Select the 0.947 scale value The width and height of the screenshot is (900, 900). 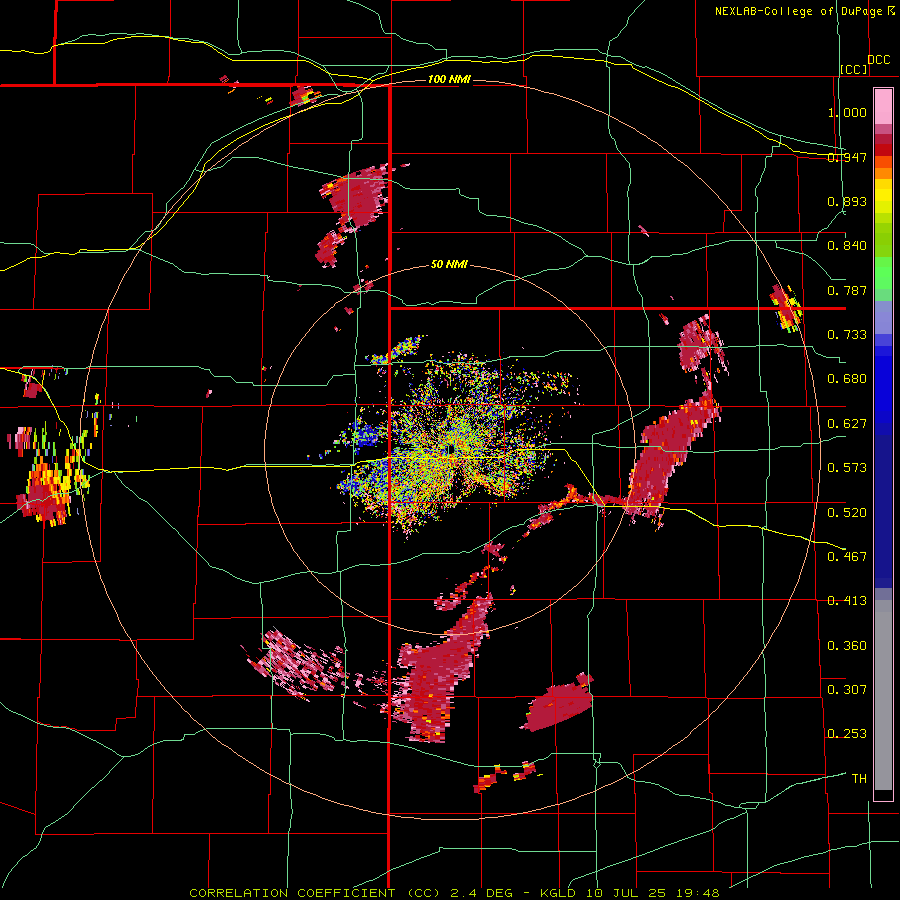tap(847, 157)
